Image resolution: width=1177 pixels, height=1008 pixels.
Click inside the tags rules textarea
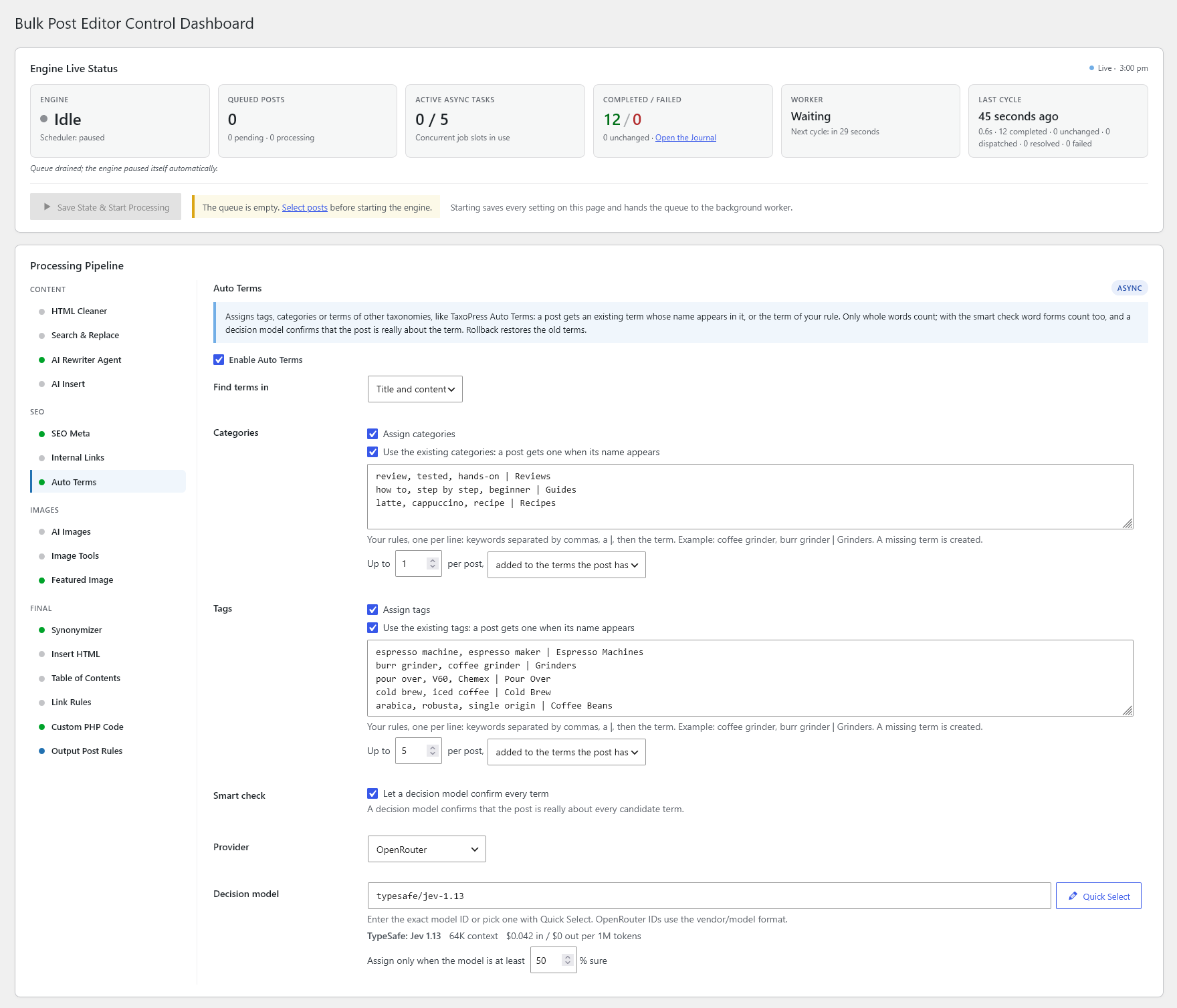[750, 678]
